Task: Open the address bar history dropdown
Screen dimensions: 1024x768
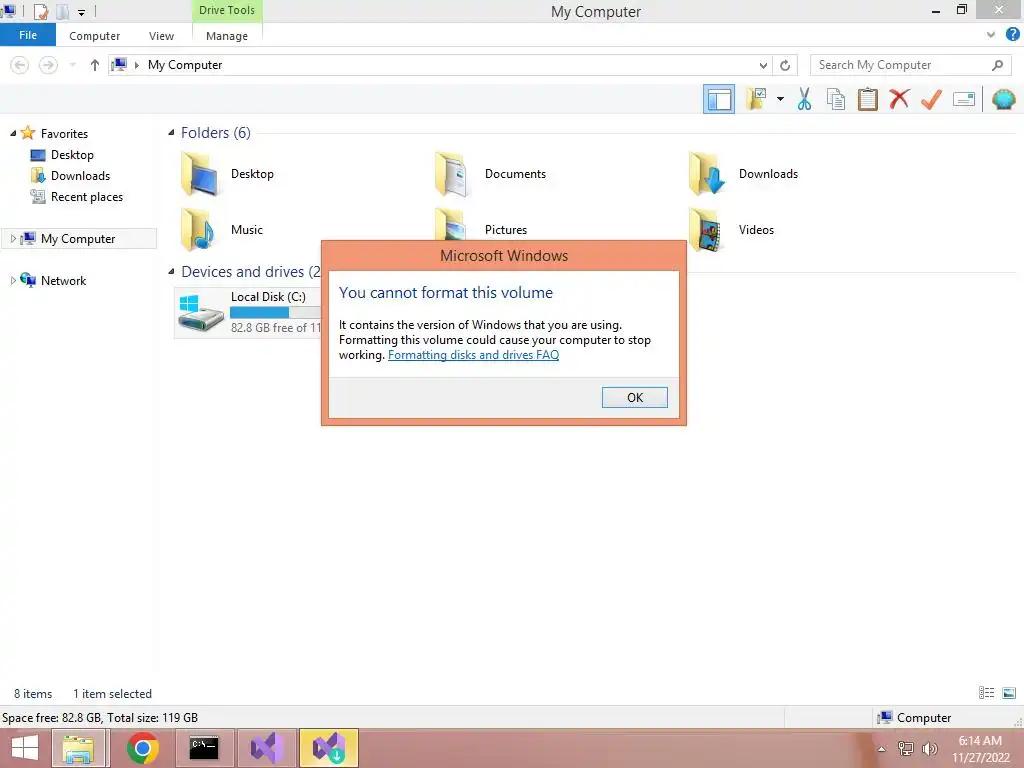Action: click(x=763, y=65)
